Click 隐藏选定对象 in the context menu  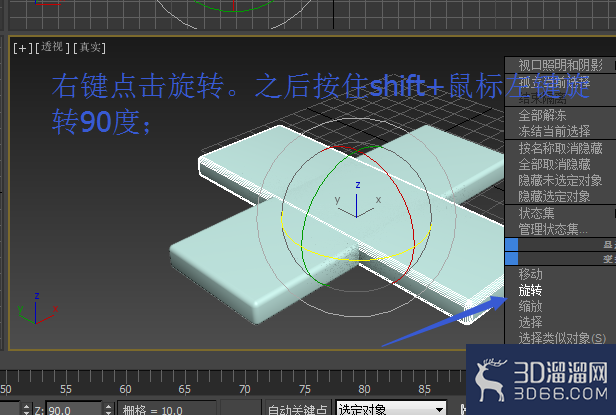[554, 196]
